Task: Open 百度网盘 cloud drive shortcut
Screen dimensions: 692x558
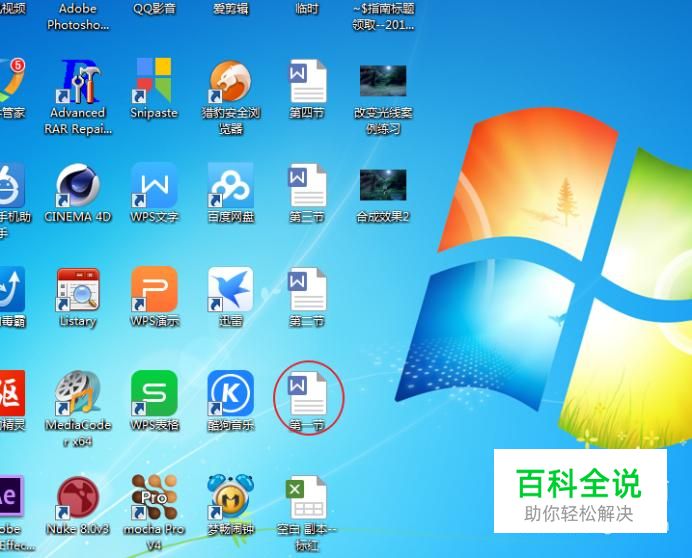Action: coord(230,185)
